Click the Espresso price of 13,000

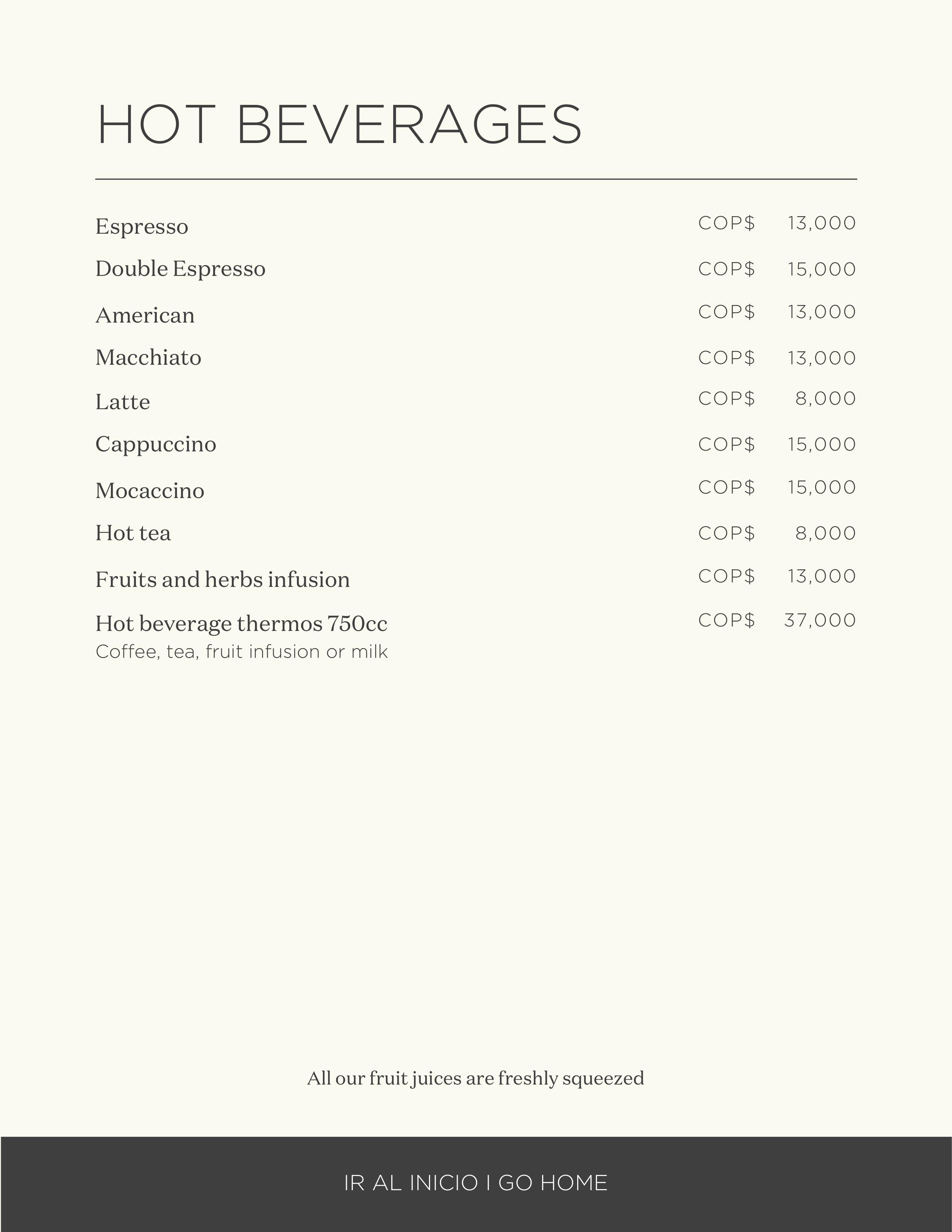coord(822,223)
